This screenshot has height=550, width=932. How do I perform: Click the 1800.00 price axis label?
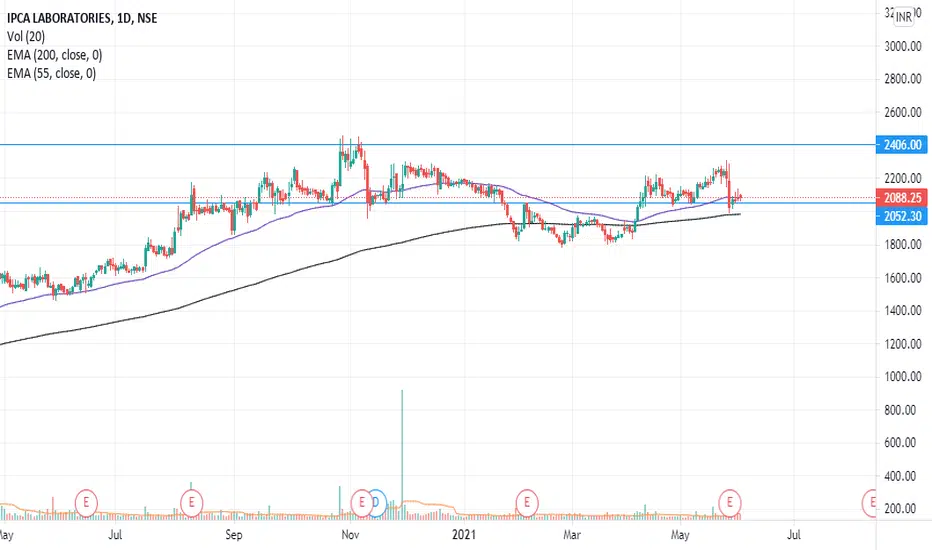pos(902,244)
